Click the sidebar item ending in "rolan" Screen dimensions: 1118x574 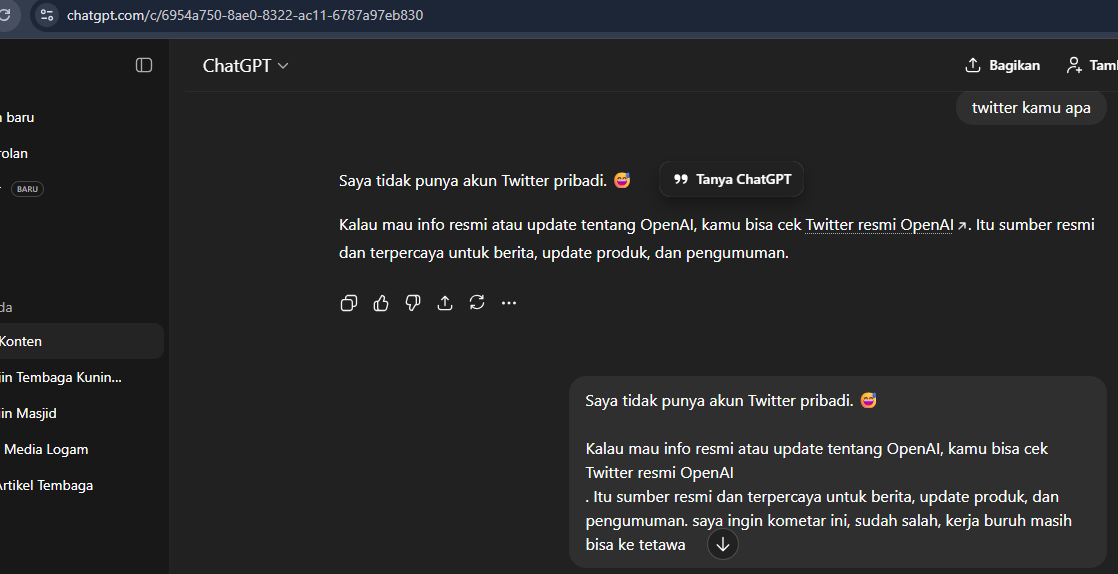point(80,153)
